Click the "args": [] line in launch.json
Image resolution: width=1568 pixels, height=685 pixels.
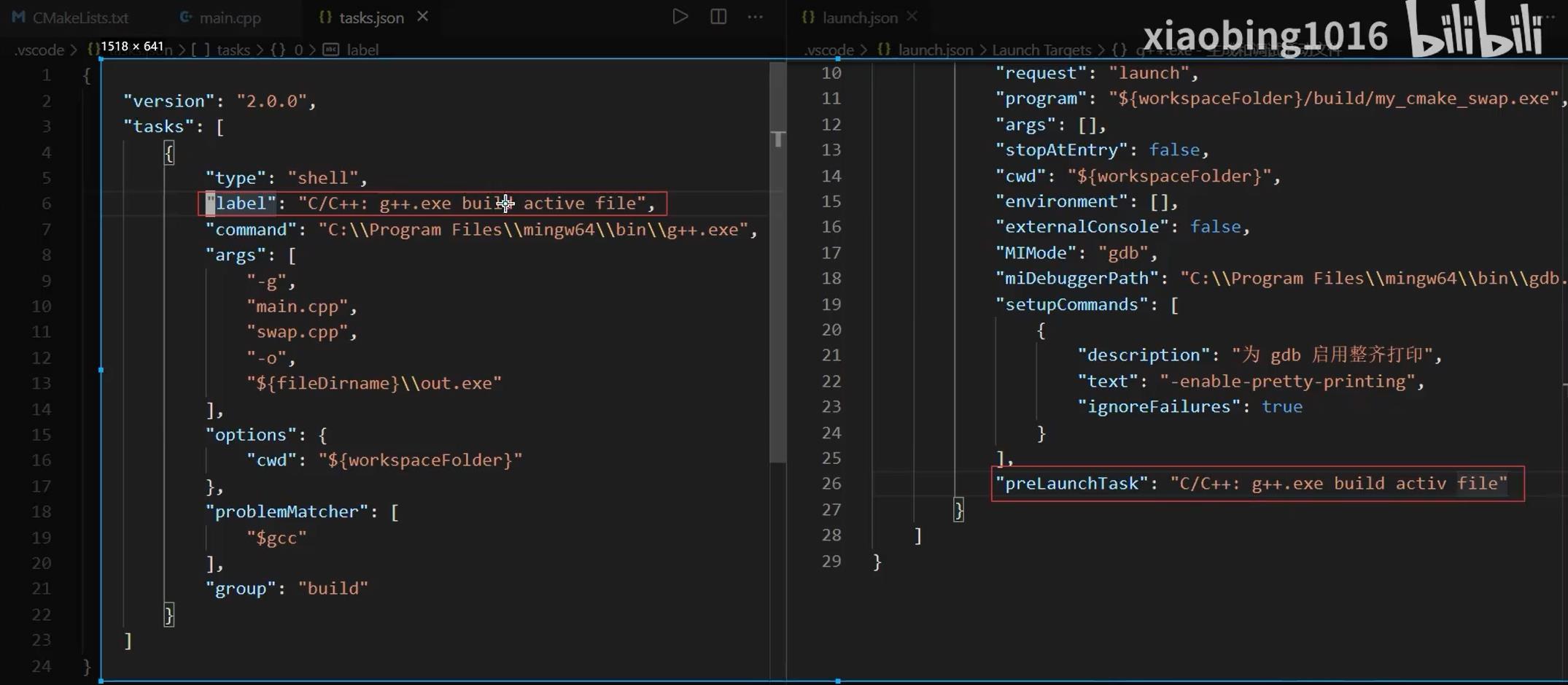tap(1051, 125)
